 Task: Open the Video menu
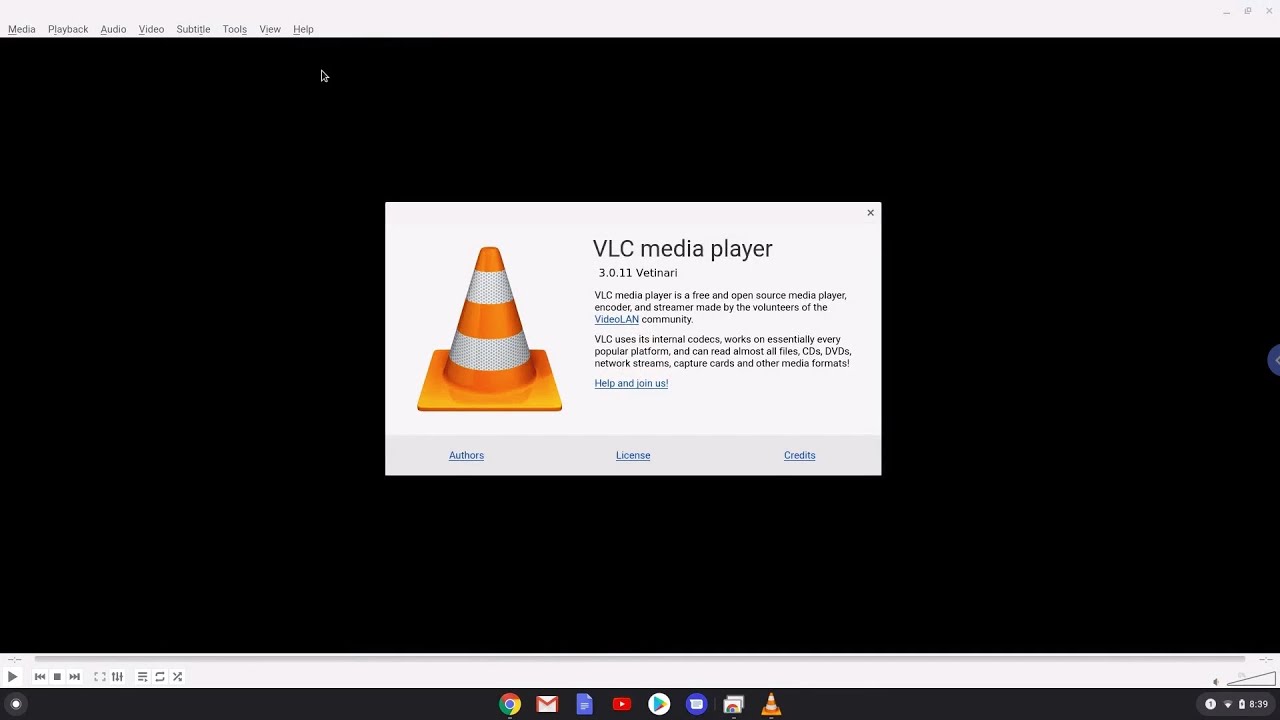(x=151, y=29)
